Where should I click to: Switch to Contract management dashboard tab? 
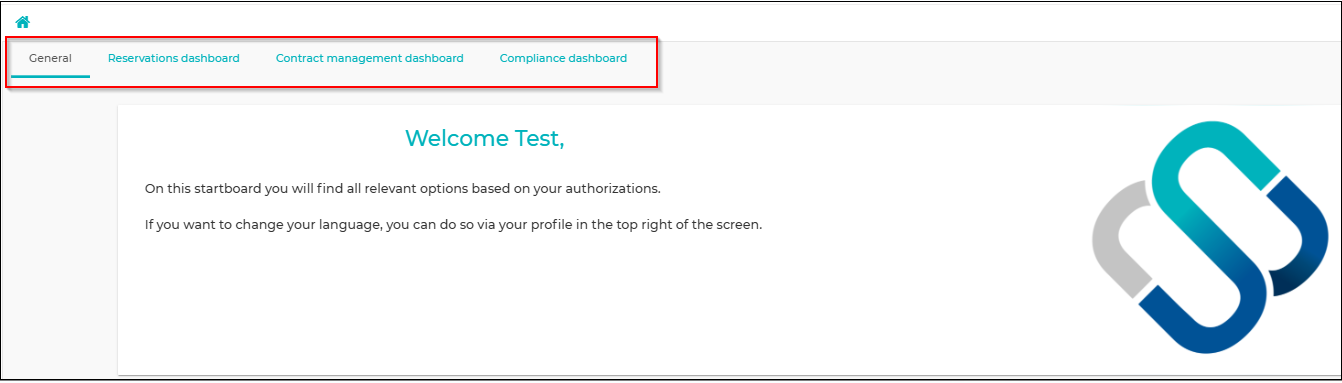tap(370, 58)
